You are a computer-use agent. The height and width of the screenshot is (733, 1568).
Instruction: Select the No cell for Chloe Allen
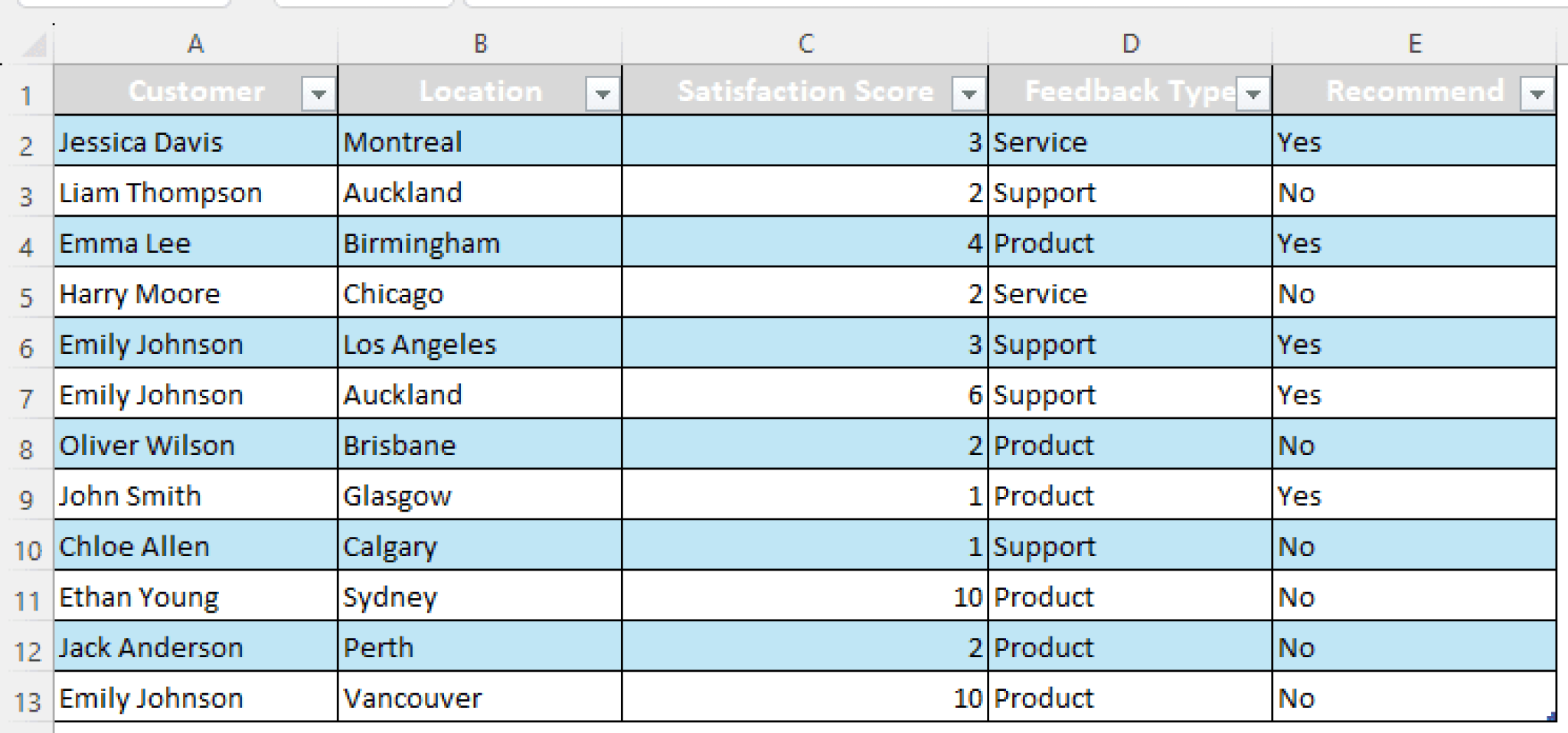click(1414, 546)
